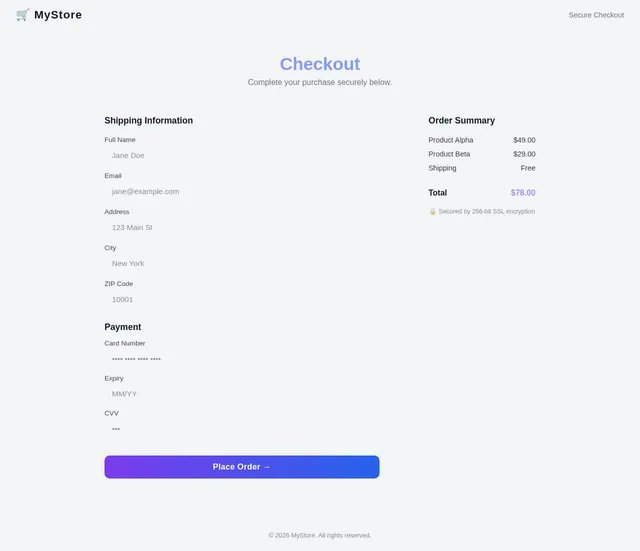Click the Payment section heading
The width and height of the screenshot is (640, 551).
pyautogui.click(x=122, y=327)
